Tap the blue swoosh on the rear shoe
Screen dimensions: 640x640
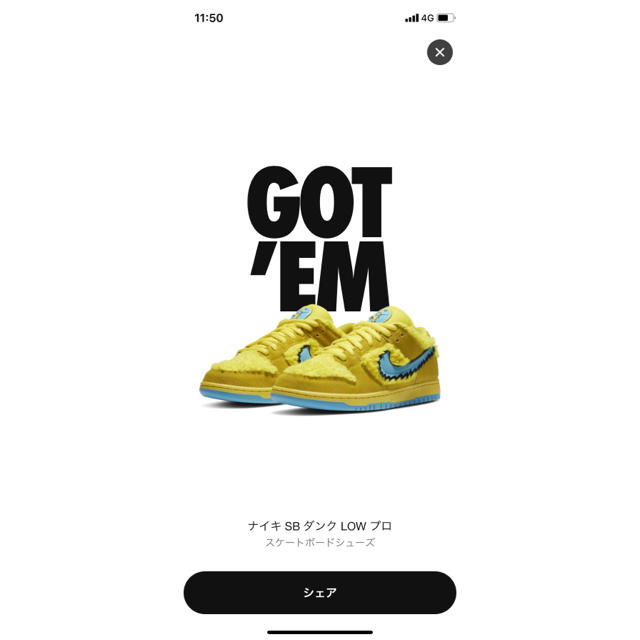tap(305, 353)
